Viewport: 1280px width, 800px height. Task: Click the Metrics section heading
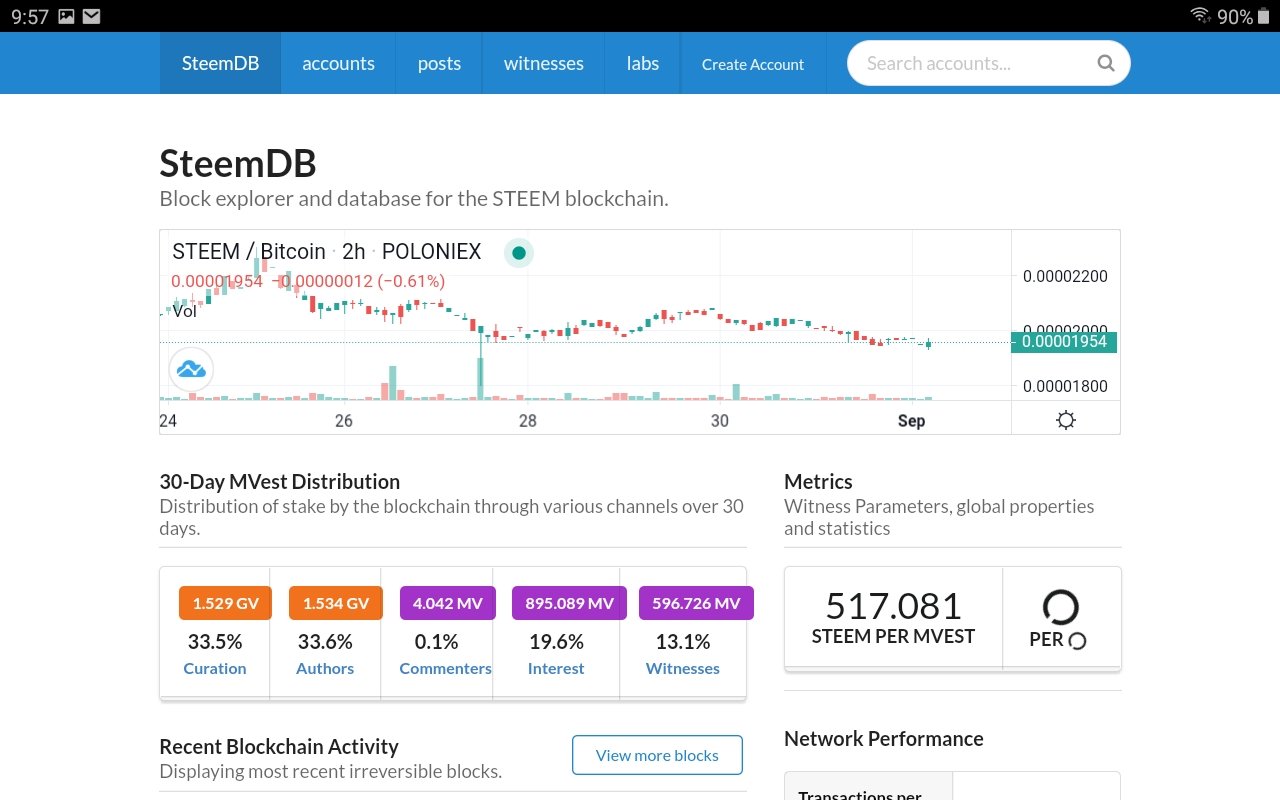tap(818, 482)
